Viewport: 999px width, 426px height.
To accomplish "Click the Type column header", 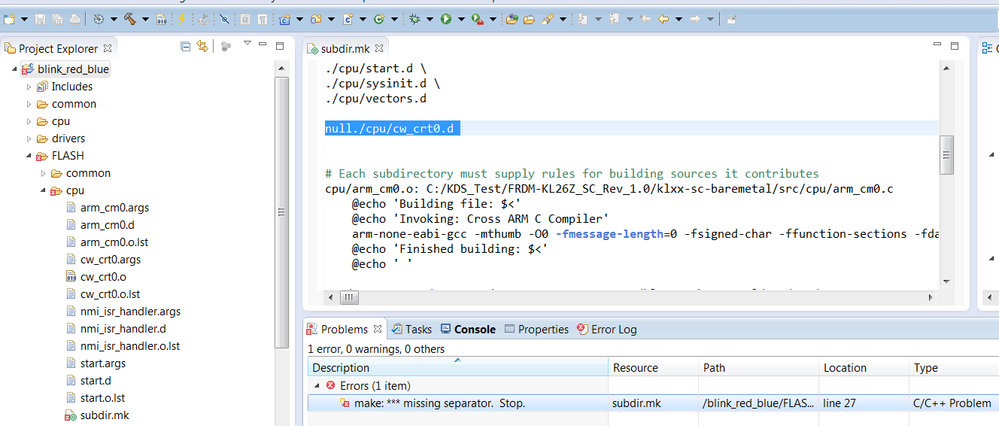I will [x=953, y=367].
